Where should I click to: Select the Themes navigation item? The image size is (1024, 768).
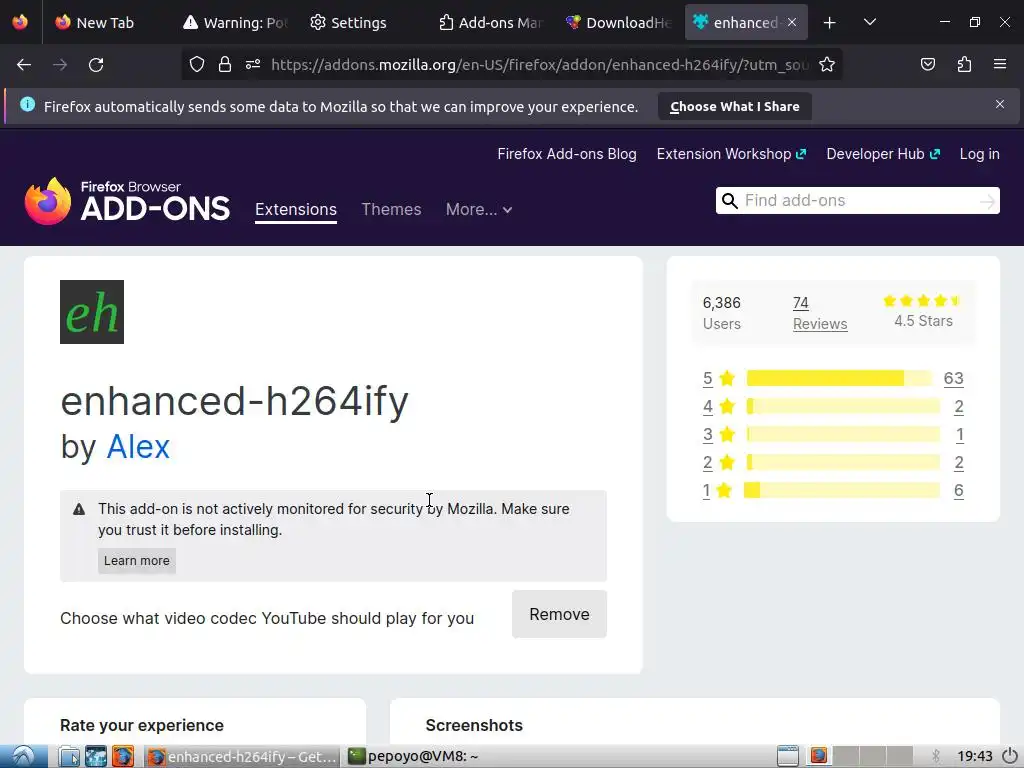coord(391,210)
